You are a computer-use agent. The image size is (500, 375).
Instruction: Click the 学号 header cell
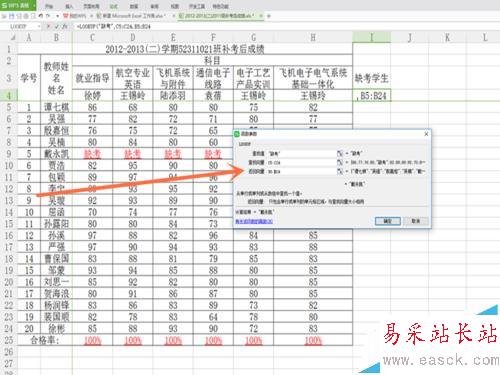pos(29,78)
